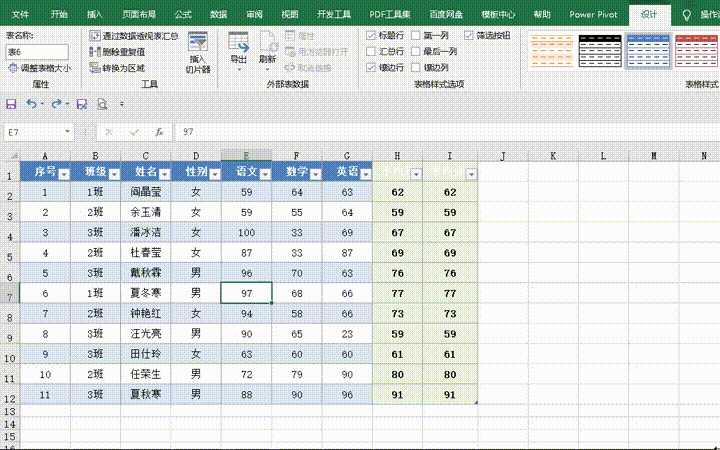Viewport: 720px width, 450px height.
Task: Select column J header
Action: (x=503, y=156)
